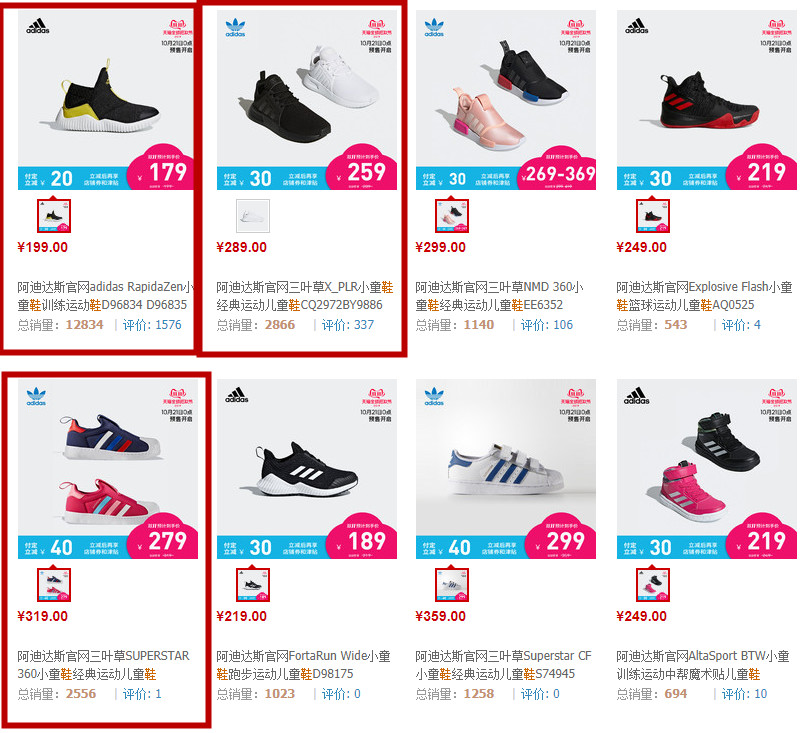Click the X_PLR CQ2972BY9886 product title
This screenshot has width=802, height=733.
point(305,296)
